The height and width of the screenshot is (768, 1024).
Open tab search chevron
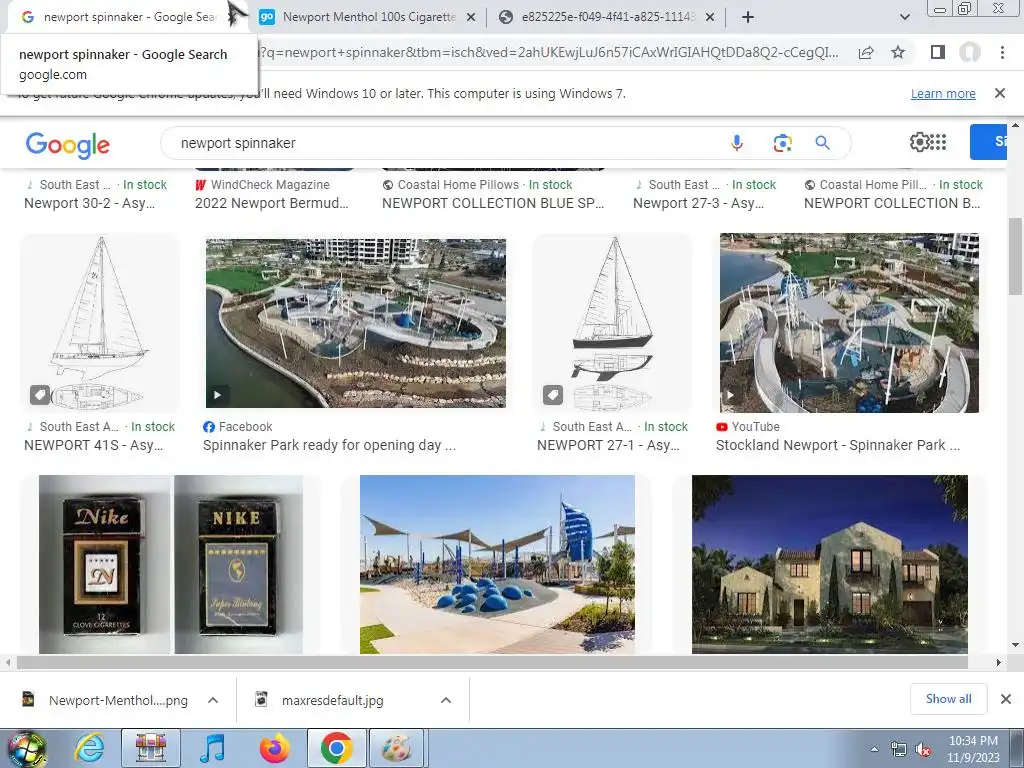(904, 17)
